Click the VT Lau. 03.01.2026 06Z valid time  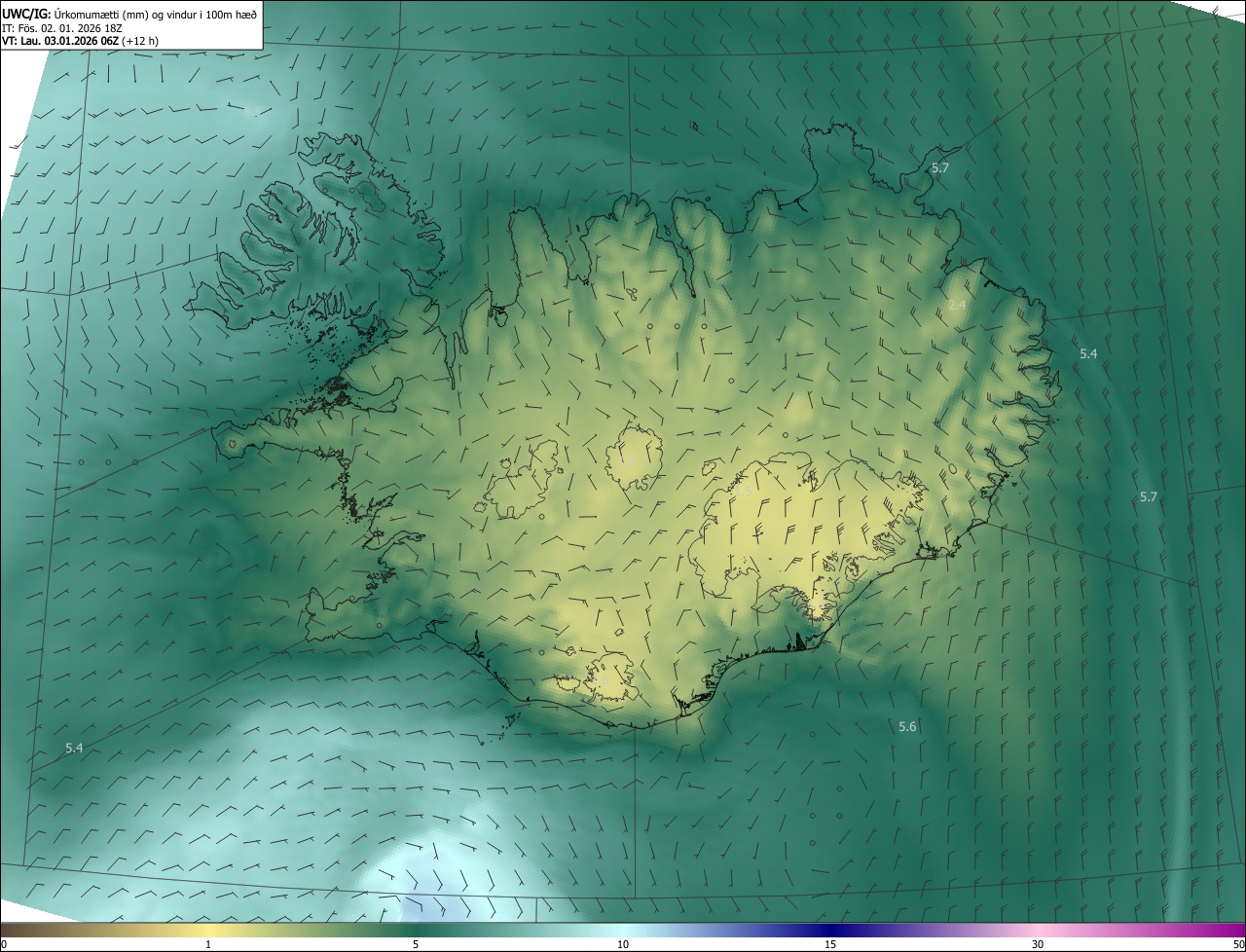[60, 41]
